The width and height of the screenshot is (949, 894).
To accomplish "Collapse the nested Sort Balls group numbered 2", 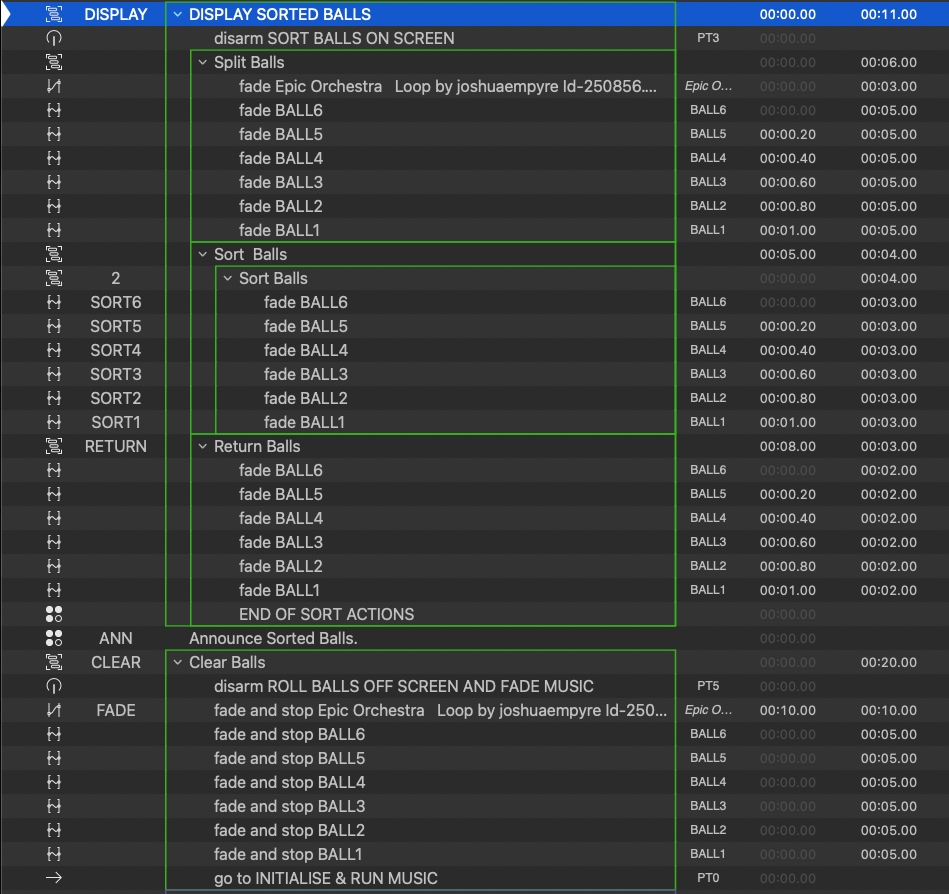I will (228, 279).
